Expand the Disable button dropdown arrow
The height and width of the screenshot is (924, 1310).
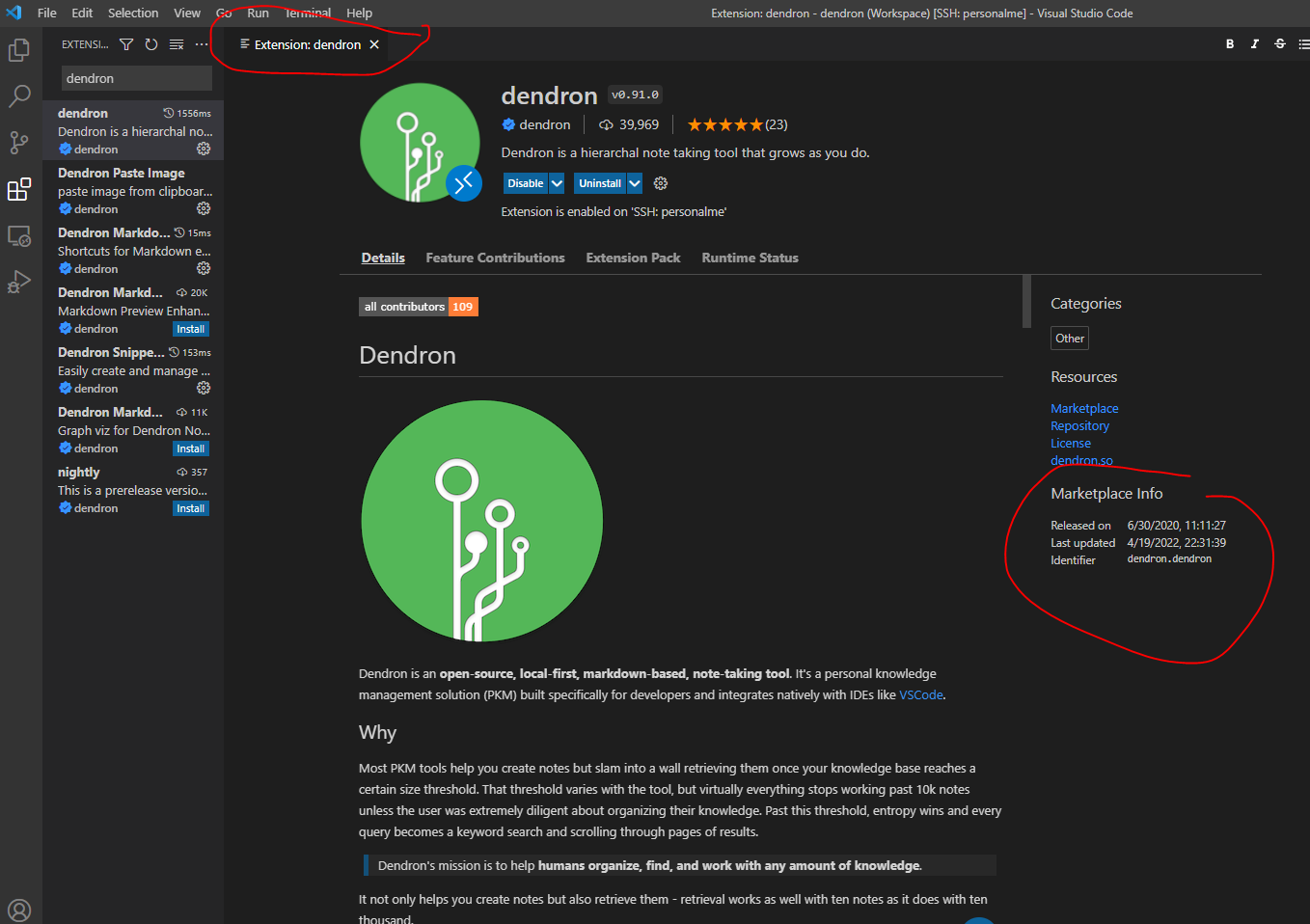[x=557, y=183]
